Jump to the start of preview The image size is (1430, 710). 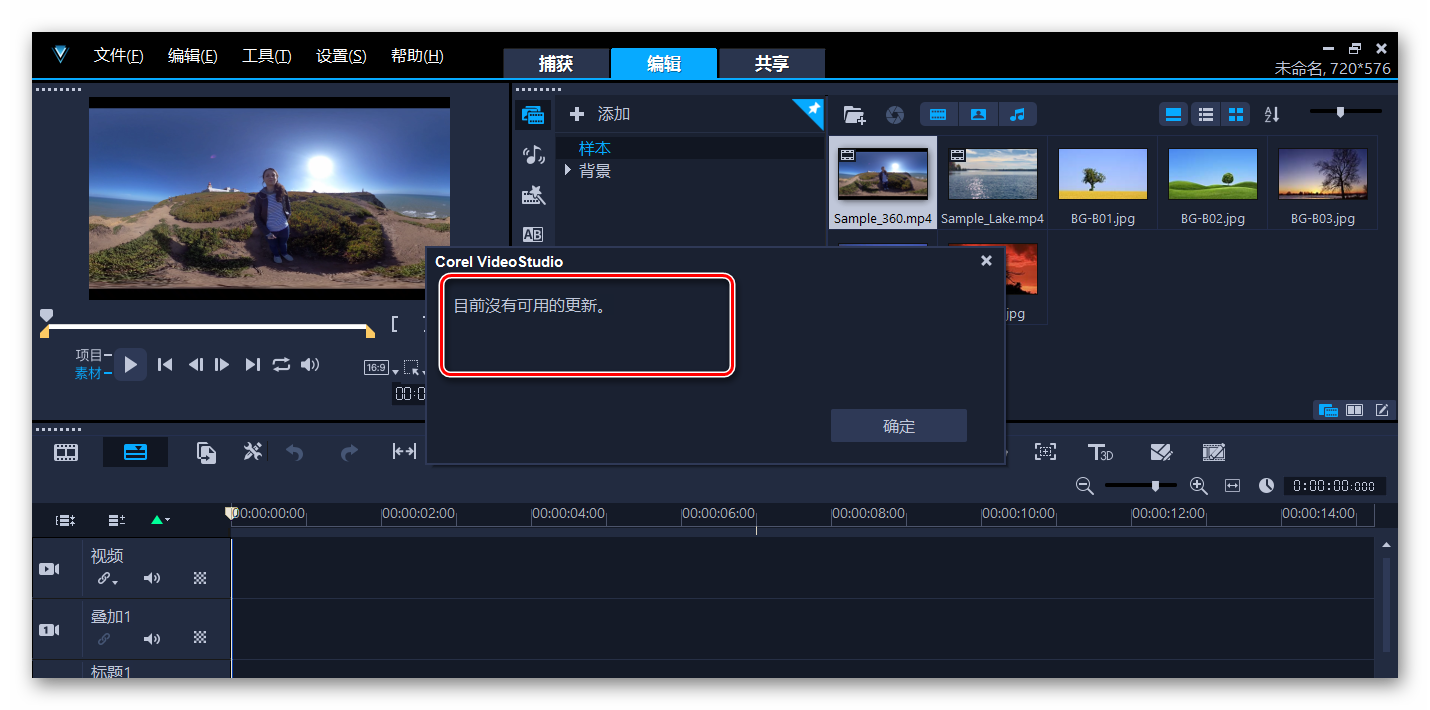[x=166, y=365]
